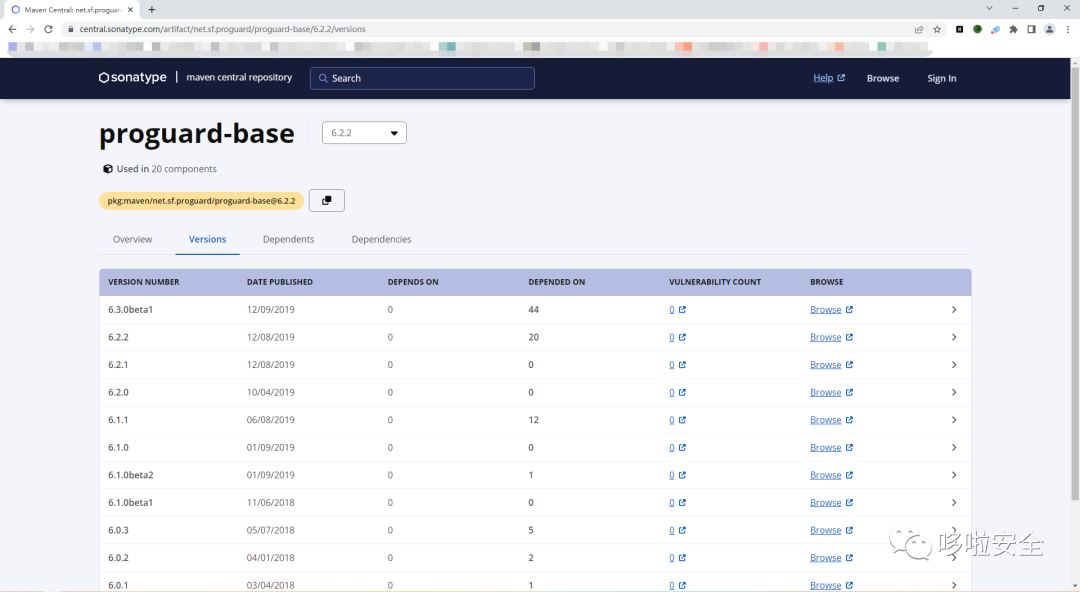1080x592 pixels.
Task: Click version number 6.0.2 cell
Action: [118, 558]
